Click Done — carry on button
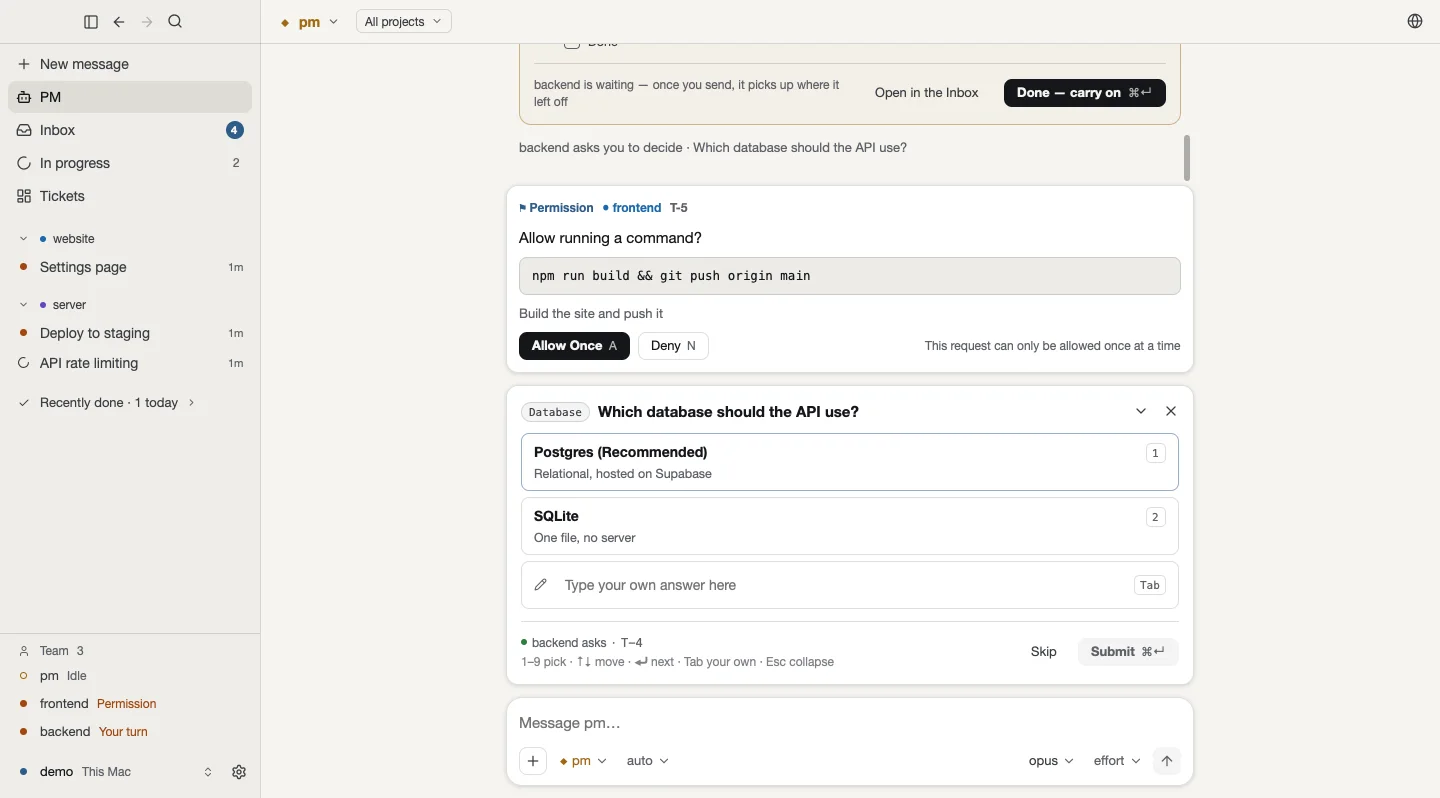The image size is (1440, 798). pos(1086,93)
